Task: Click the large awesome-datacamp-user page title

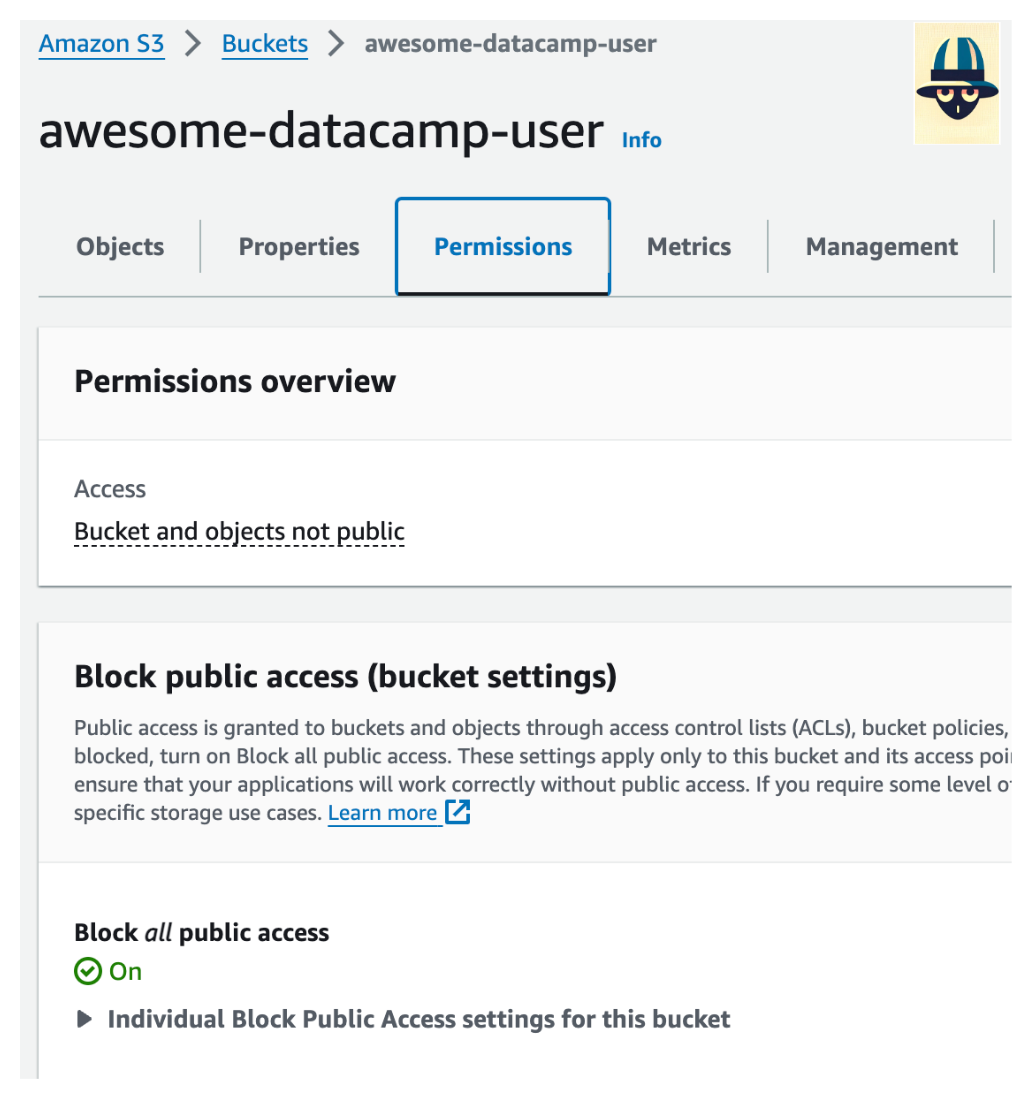Action: click(x=321, y=132)
